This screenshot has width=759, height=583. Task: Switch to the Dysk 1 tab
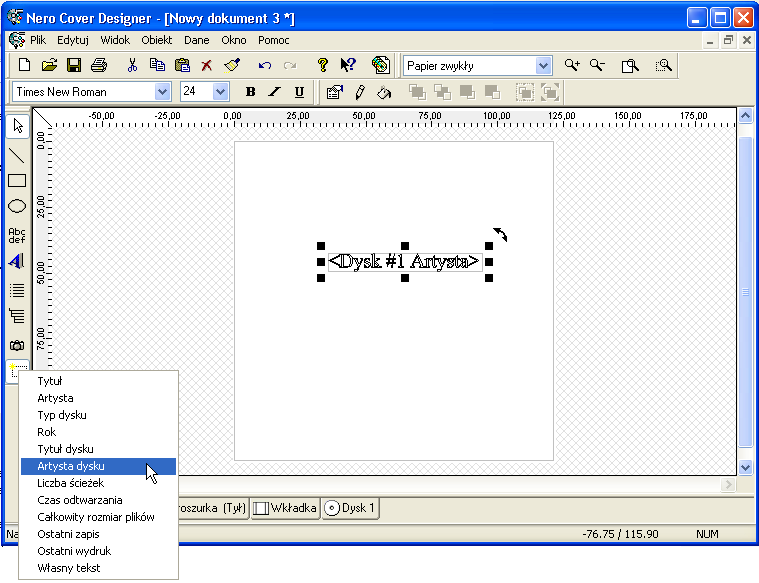point(350,508)
